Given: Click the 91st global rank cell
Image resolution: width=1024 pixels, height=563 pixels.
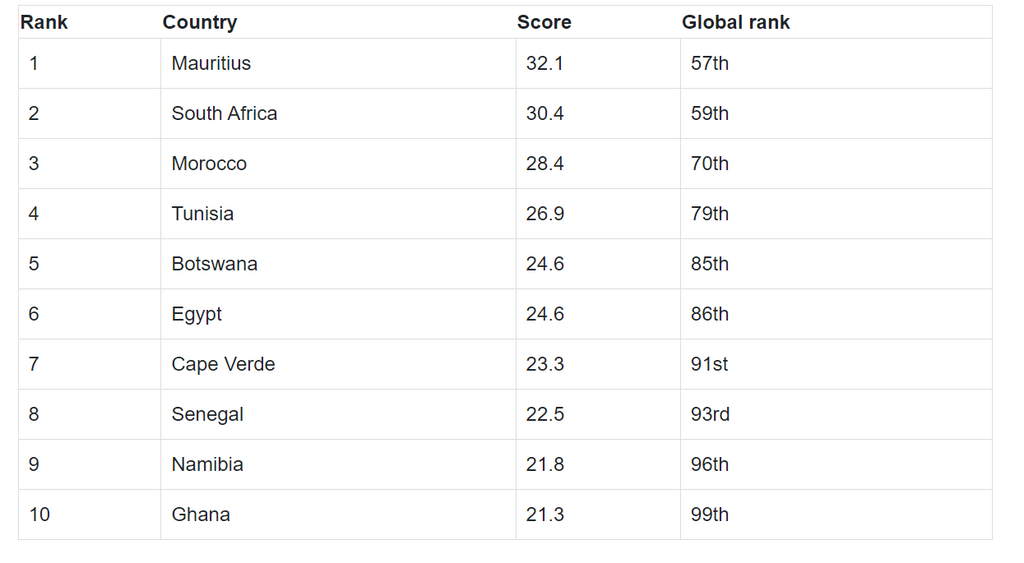Looking at the screenshot, I should 837,364.
